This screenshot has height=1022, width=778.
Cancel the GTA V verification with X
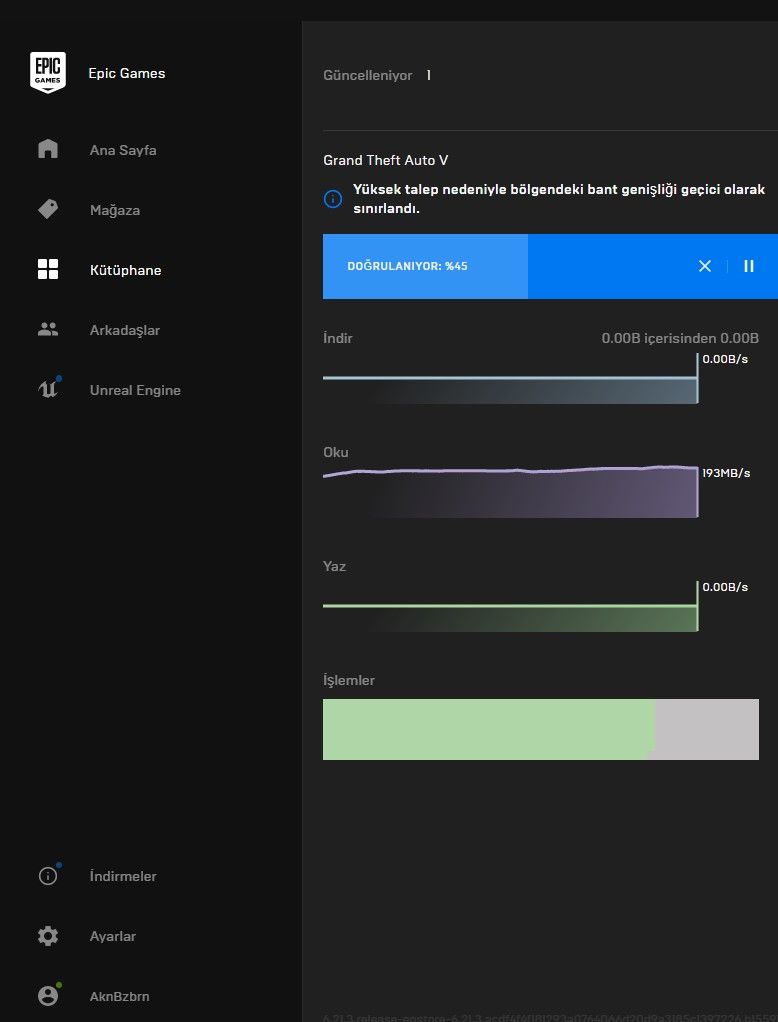click(x=704, y=266)
